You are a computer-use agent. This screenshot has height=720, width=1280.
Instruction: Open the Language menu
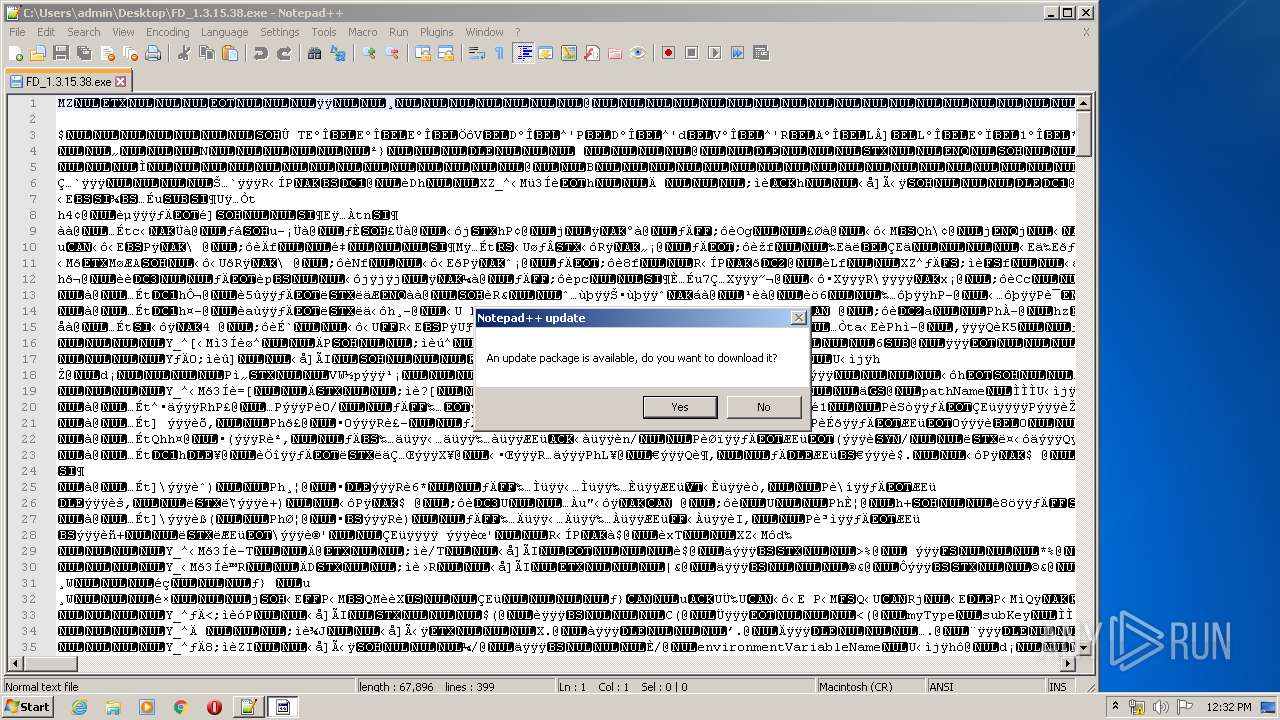point(224,32)
